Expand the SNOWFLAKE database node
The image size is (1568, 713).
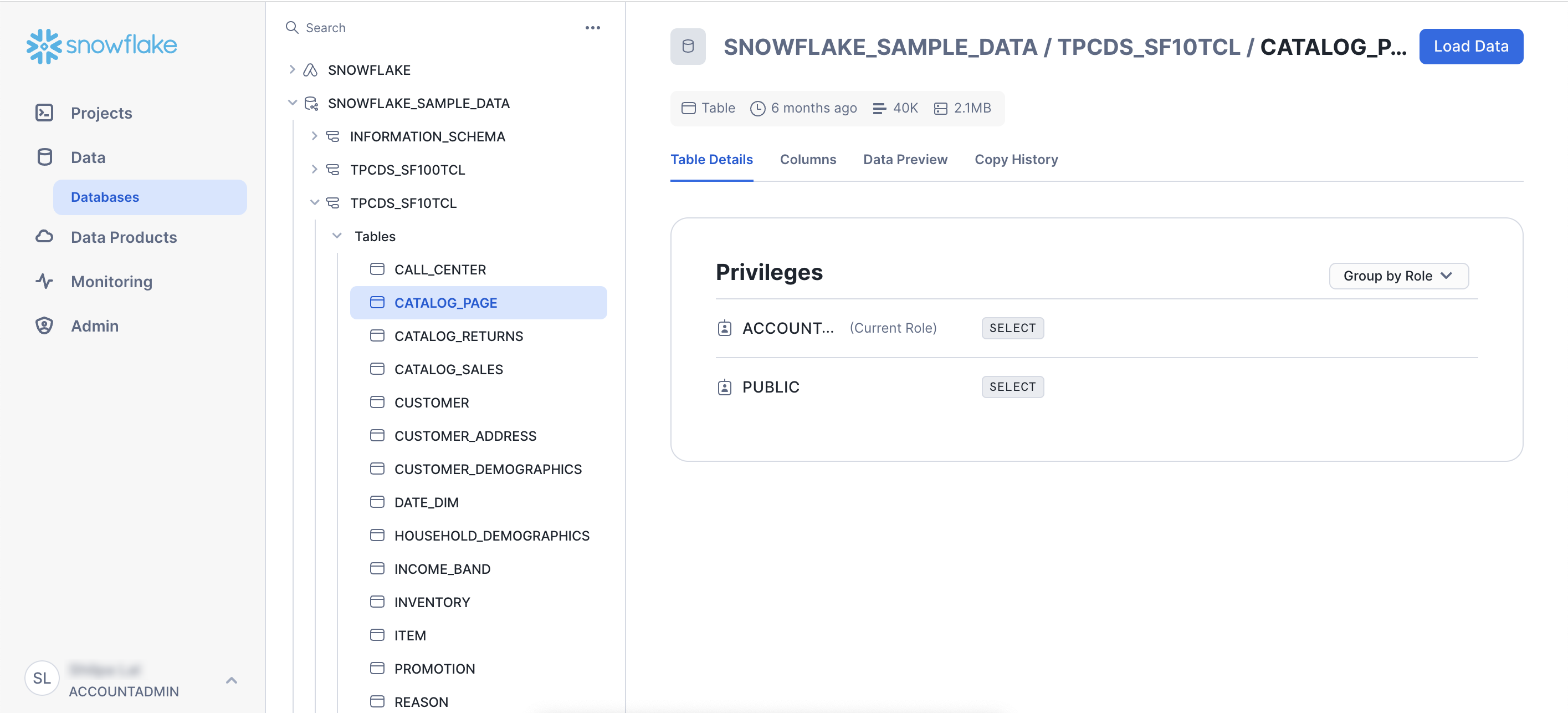292,70
